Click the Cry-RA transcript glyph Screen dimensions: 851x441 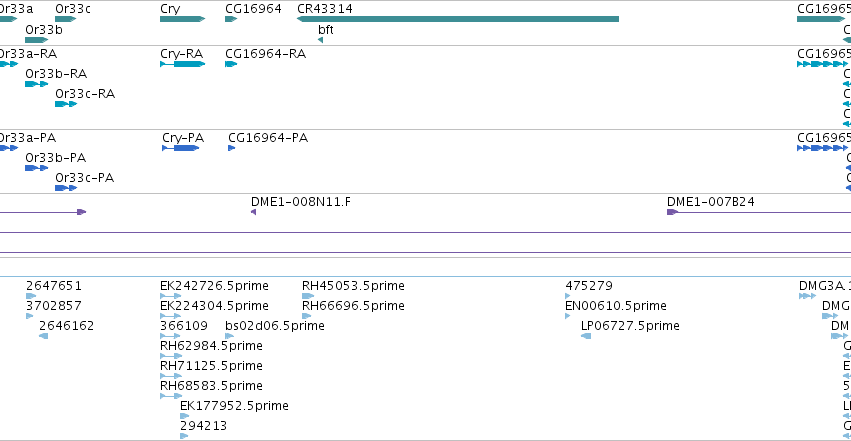point(182,64)
